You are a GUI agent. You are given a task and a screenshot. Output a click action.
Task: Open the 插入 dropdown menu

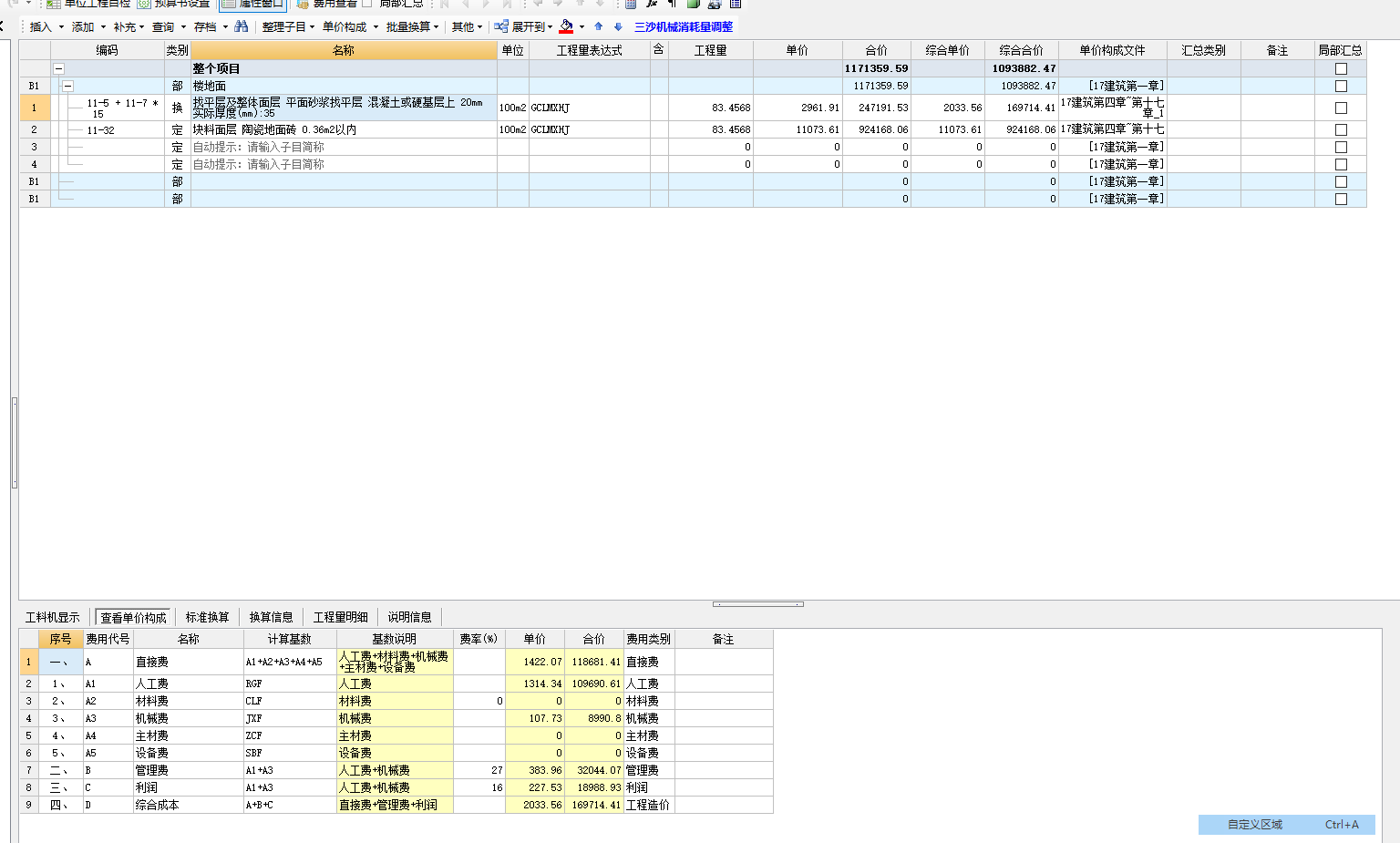pos(45,27)
